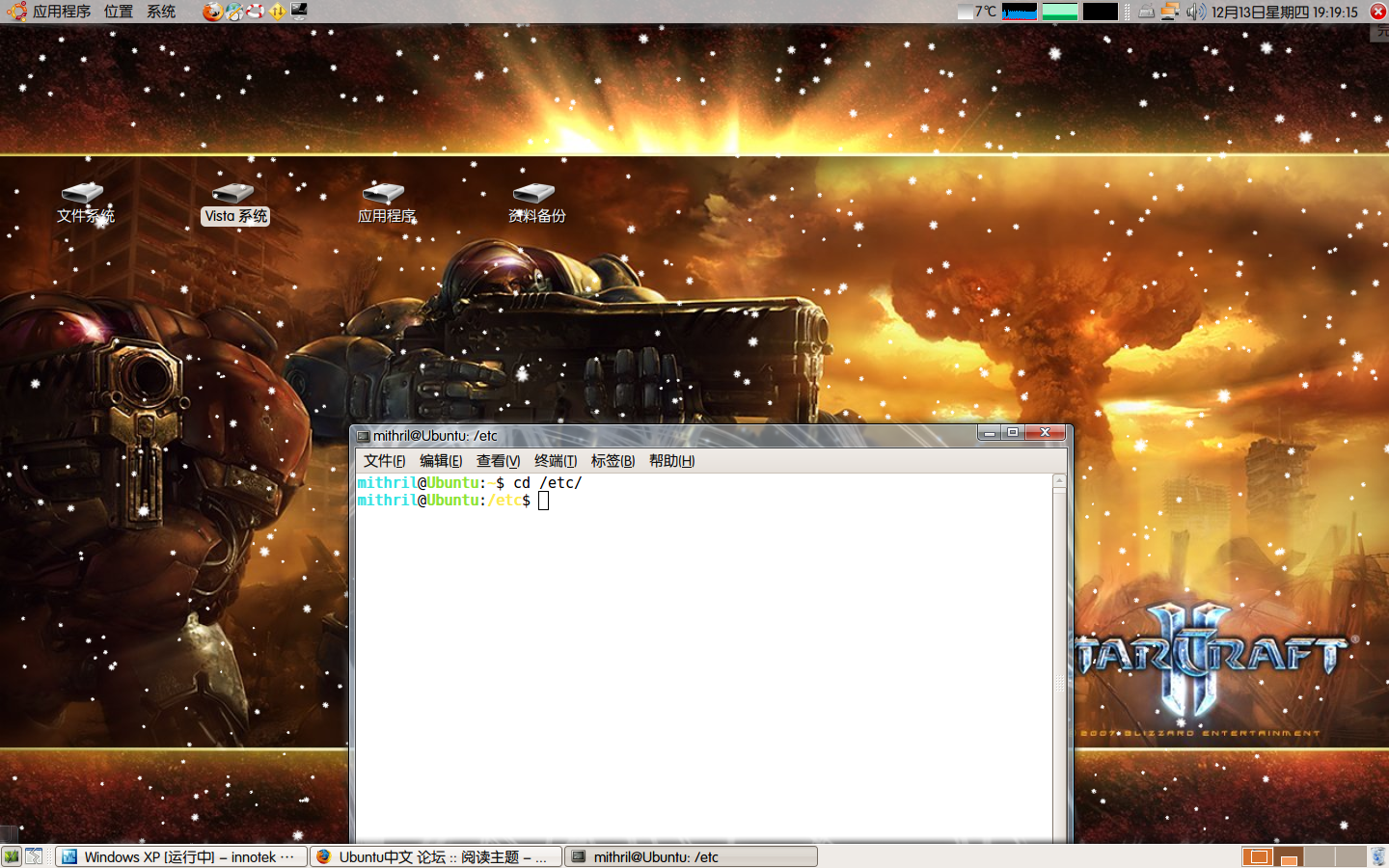The image size is (1389, 868).
Task: Click the mithril@Ubuntu: /etc taskbar button
Action: pyautogui.click(x=691, y=856)
